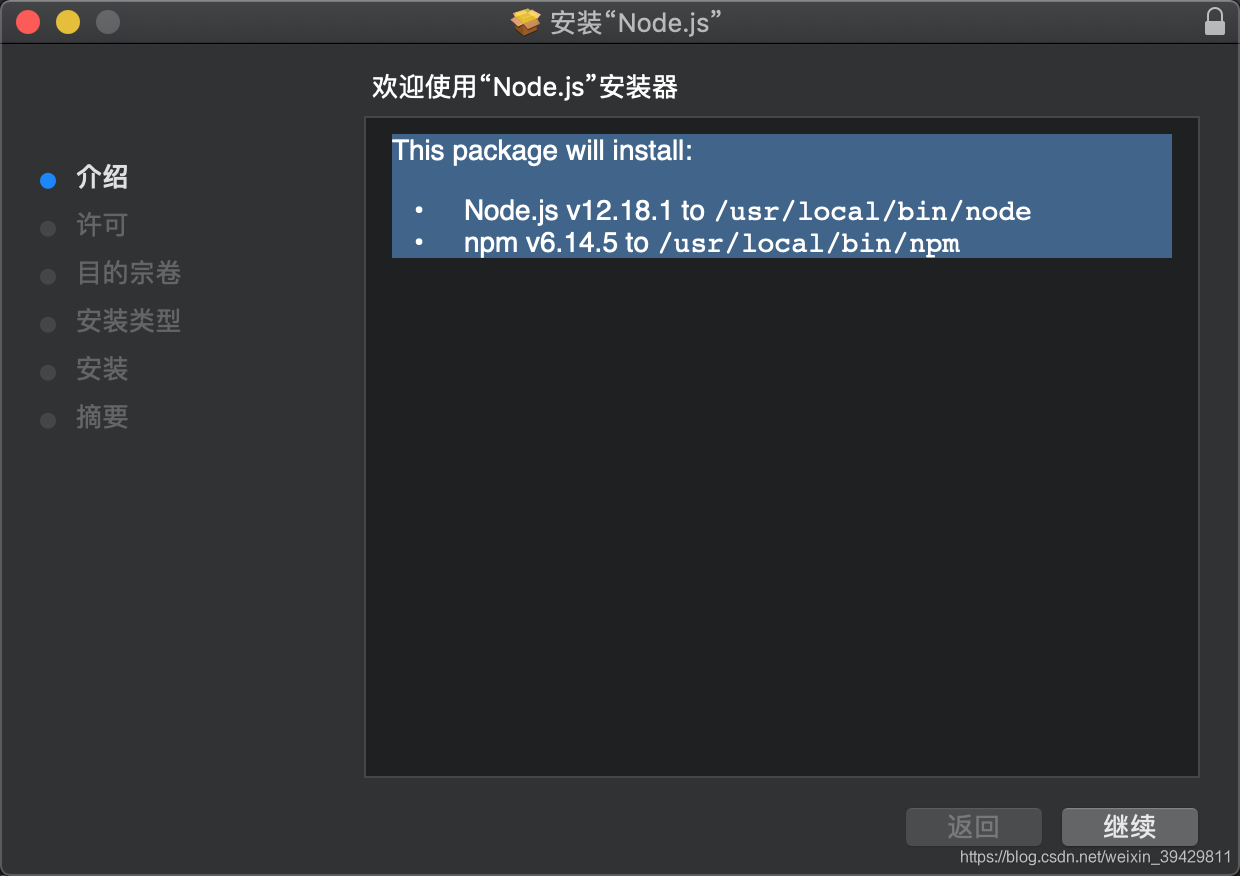
Task: Select the 许可 step in sidebar
Action: [x=102, y=226]
